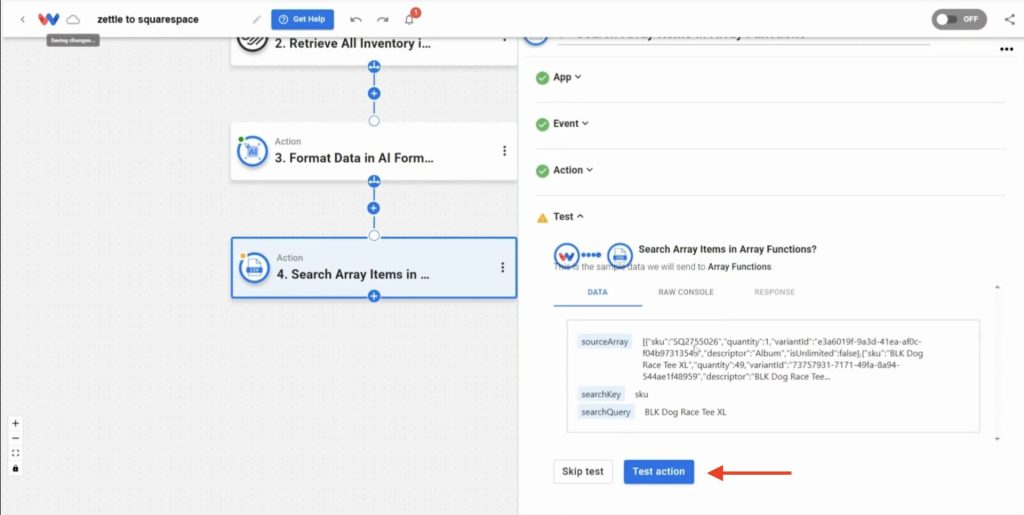
Task: Click the searchQuery field label
Action: (606, 412)
